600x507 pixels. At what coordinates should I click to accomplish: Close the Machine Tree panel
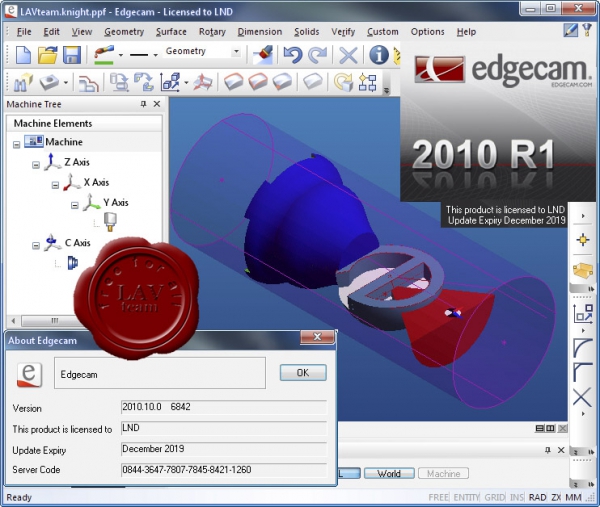point(157,104)
